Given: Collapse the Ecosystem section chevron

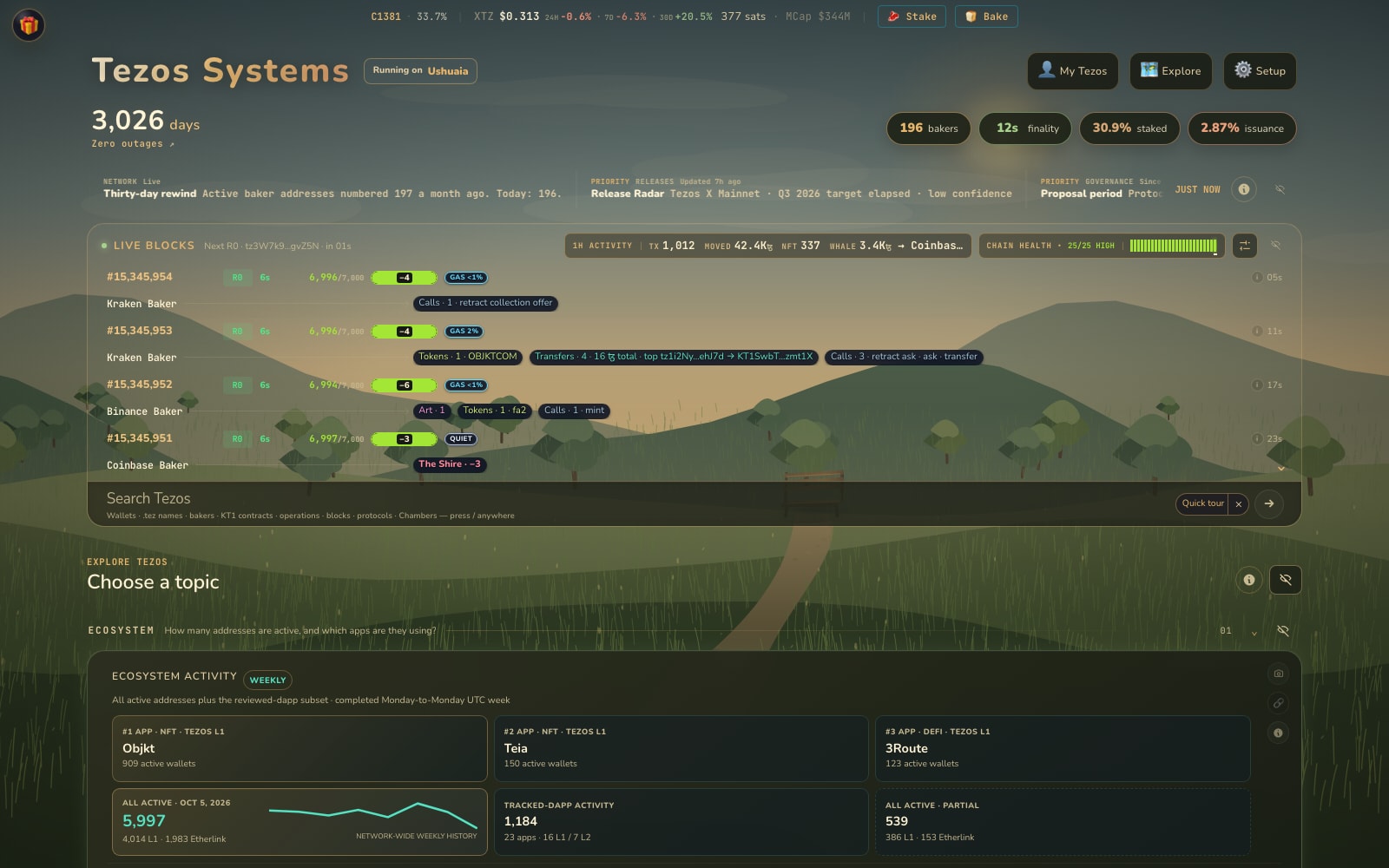Looking at the screenshot, I should pos(1254,633).
